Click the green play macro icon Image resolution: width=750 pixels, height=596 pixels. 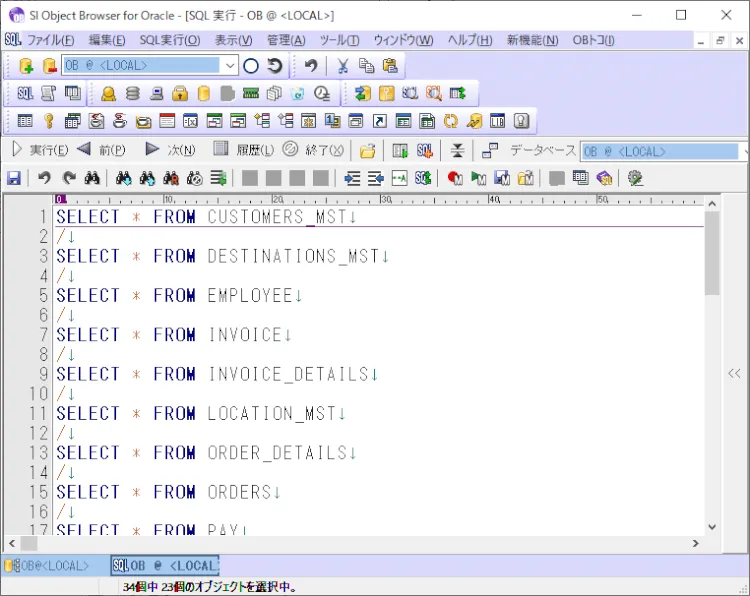pyautogui.click(x=478, y=178)
